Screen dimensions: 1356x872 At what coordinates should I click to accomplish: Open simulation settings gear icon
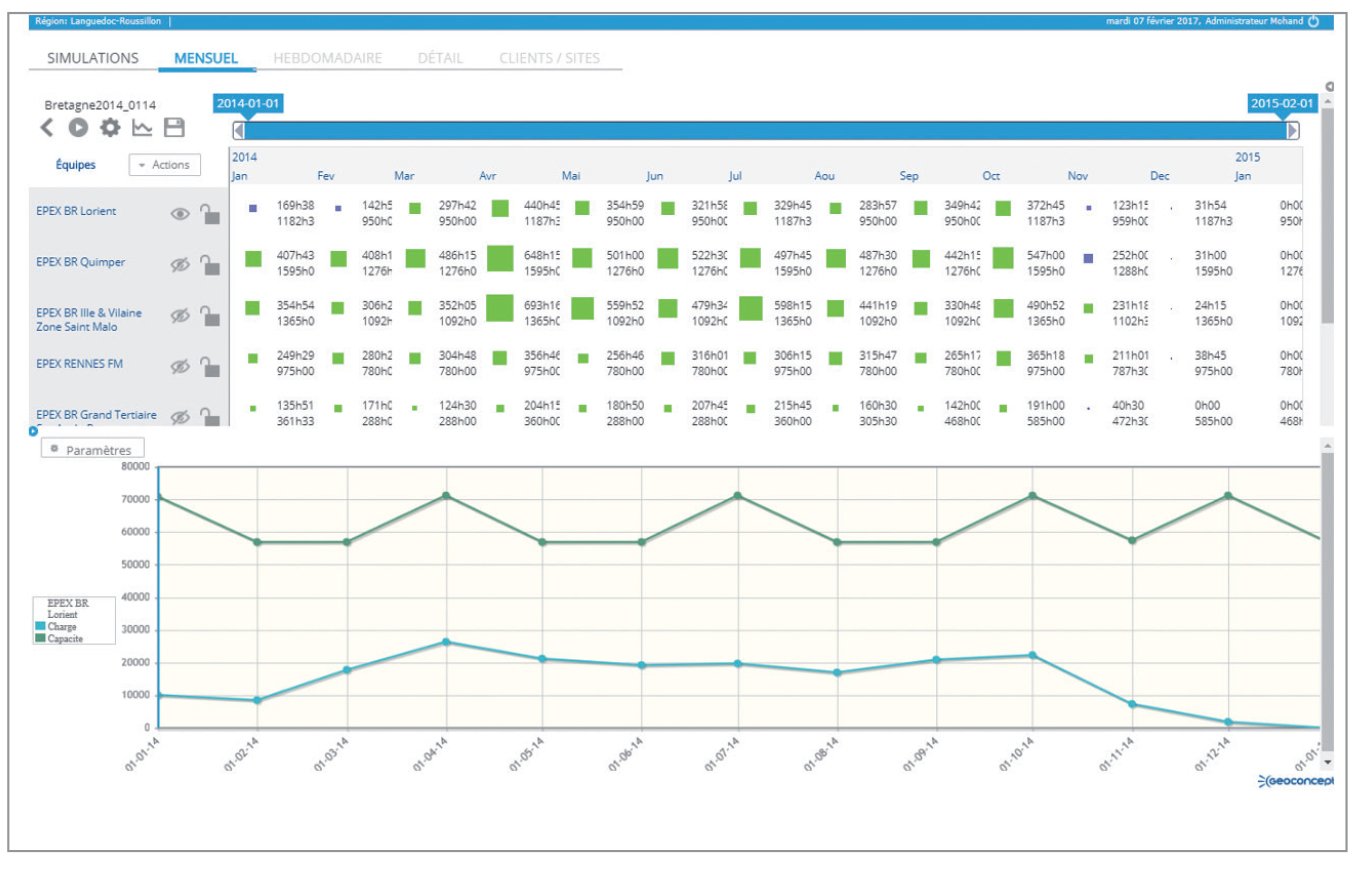(109, 128)
